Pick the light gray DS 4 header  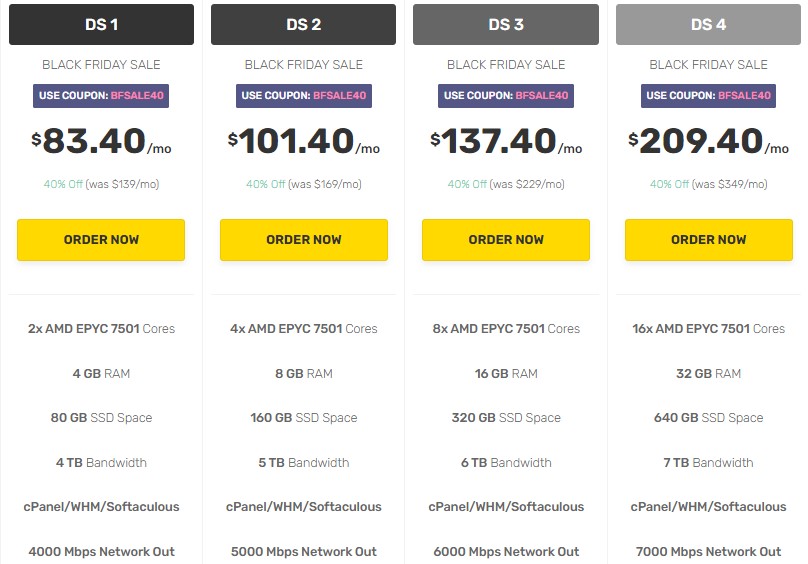pos(708,25)
